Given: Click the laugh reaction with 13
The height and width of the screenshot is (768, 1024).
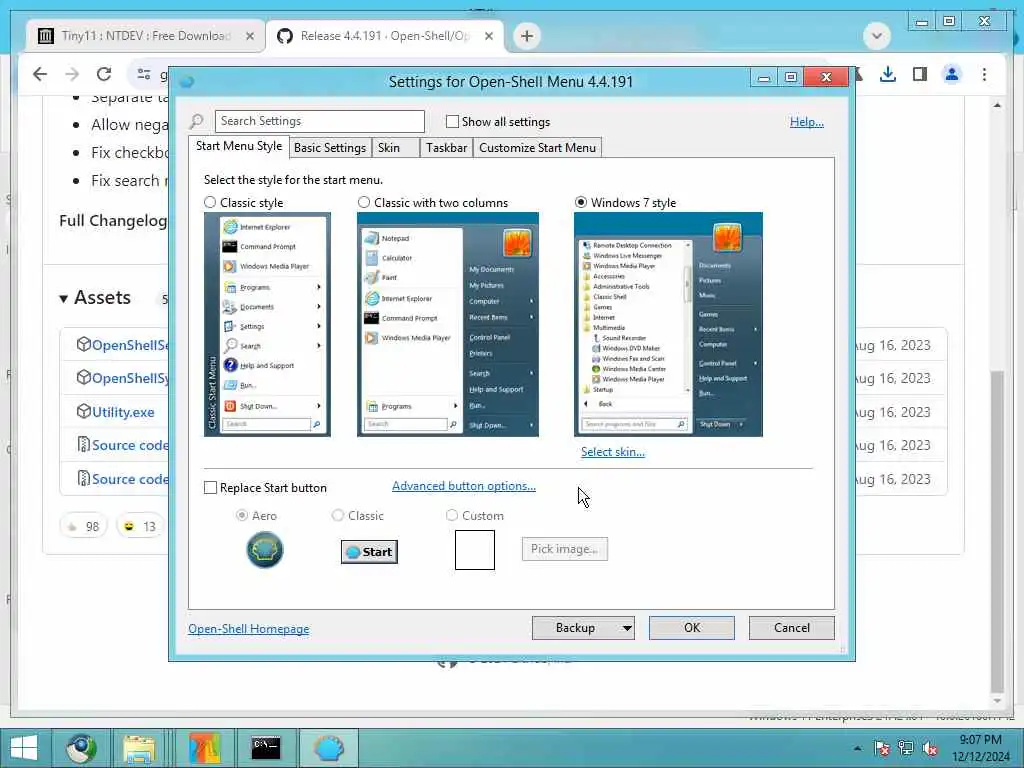Looking at the screenshot, I should [x=140, y=526].
